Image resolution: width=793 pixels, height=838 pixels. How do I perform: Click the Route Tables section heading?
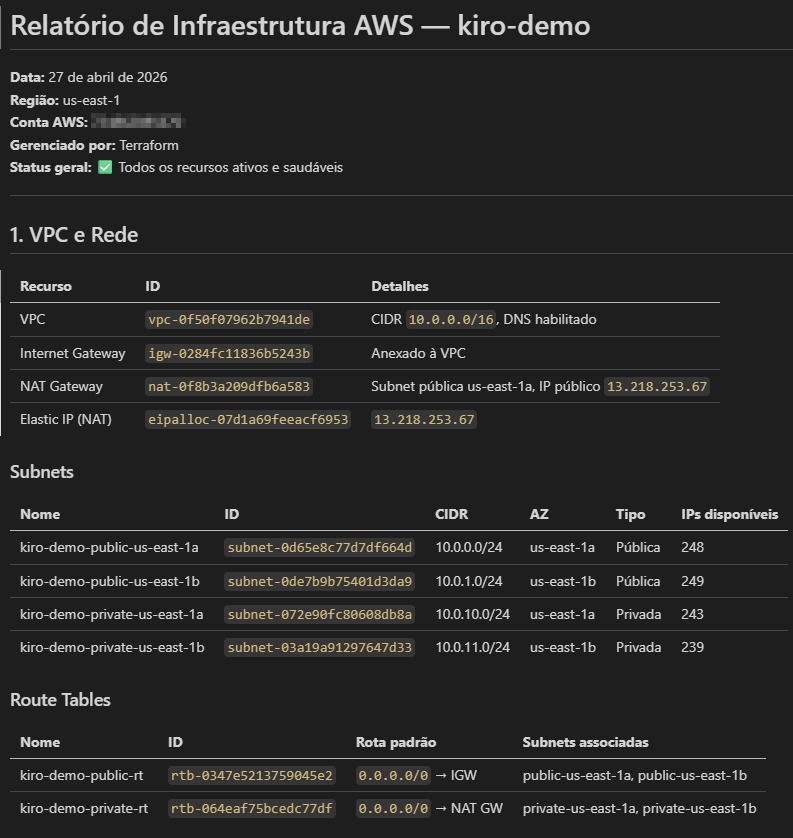pyautogui.click(x=60, y=700)
